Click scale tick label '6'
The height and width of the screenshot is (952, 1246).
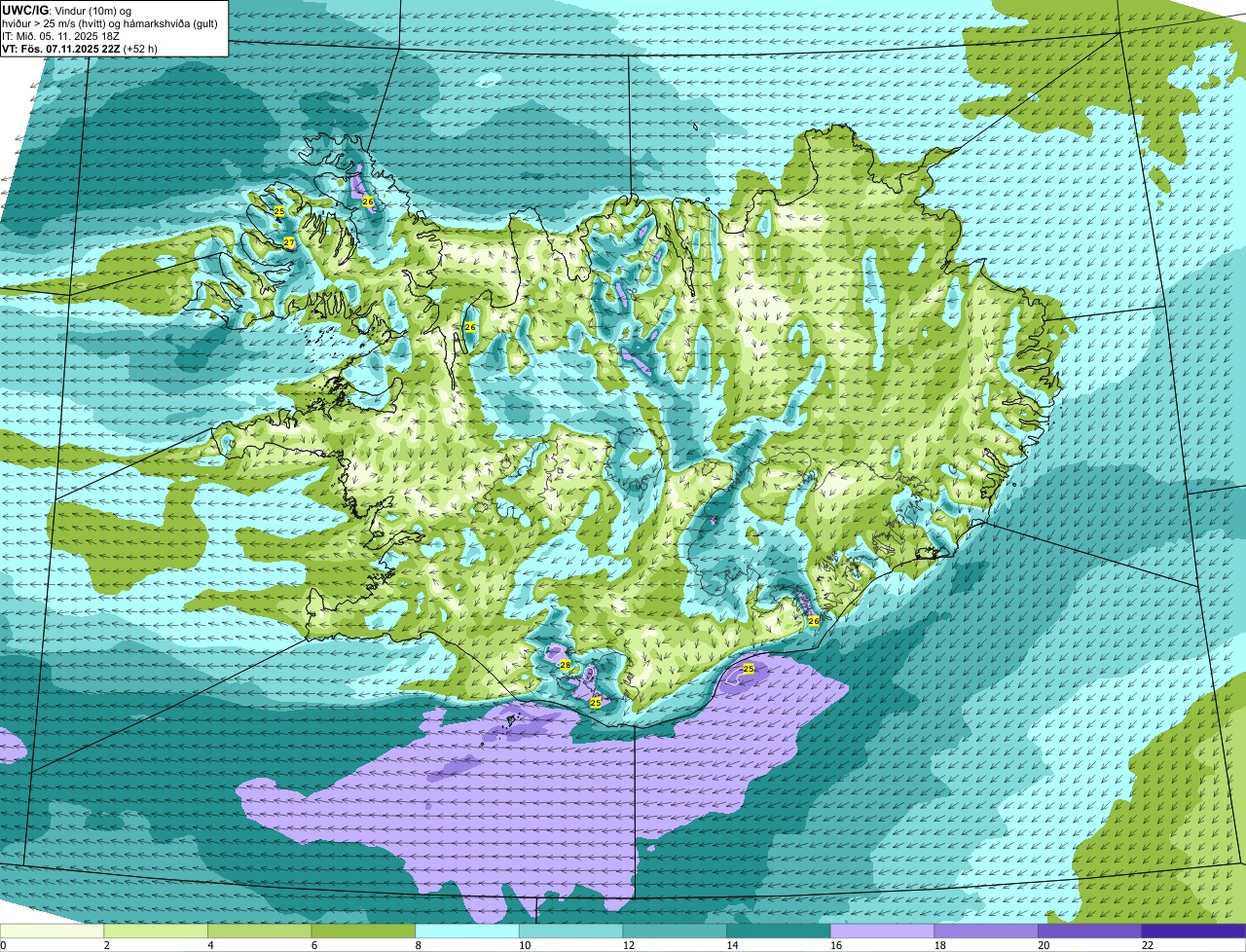pos(314,944)
